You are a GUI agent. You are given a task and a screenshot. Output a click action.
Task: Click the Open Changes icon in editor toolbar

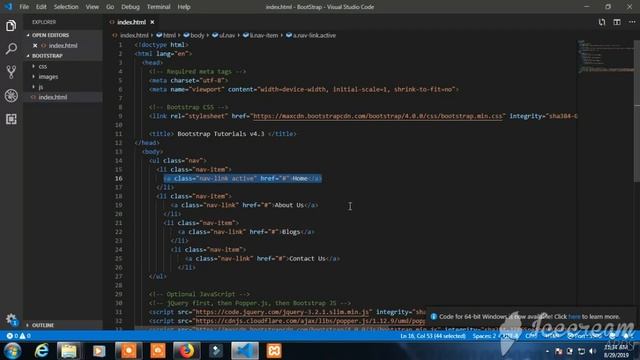pyautogui.click(x=602, y=22)
